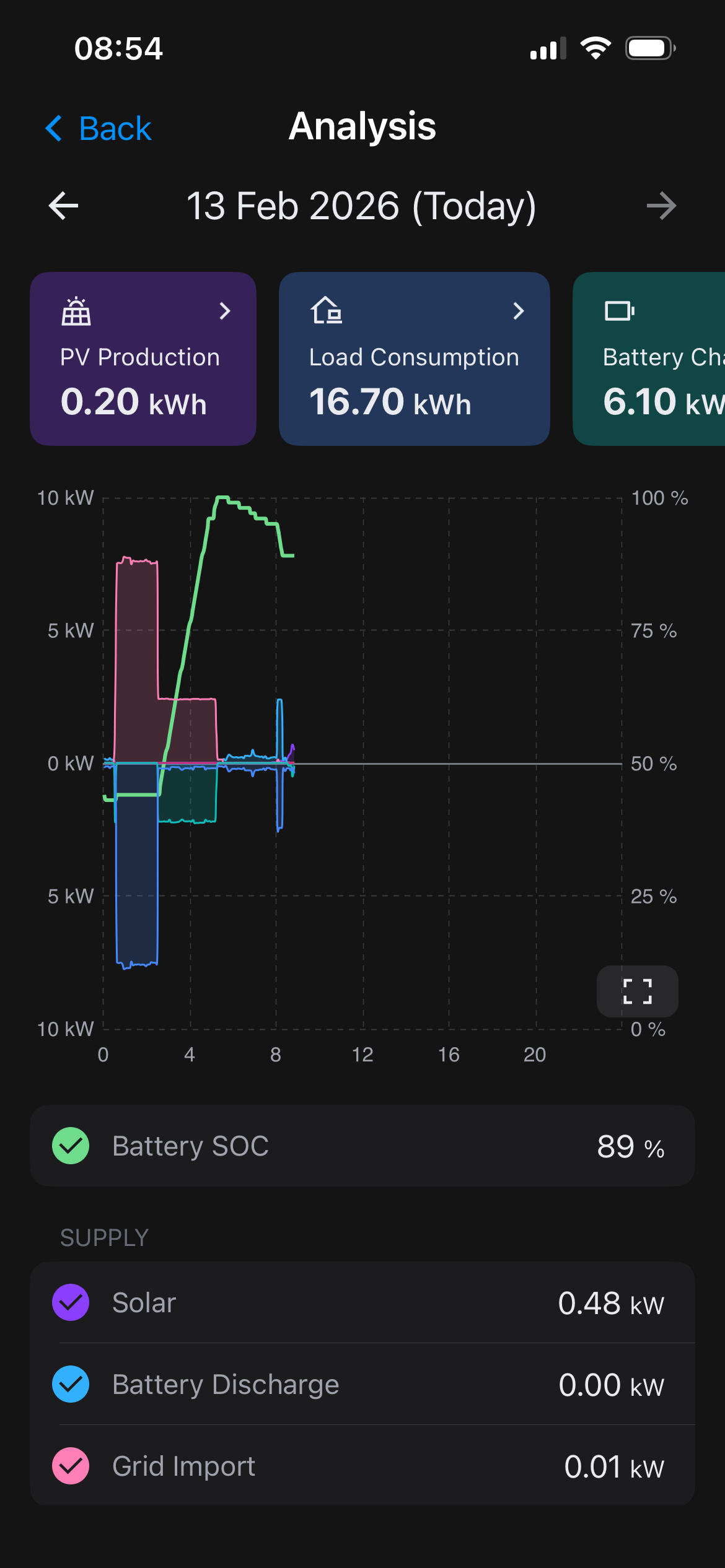This screenshot has height=1568, width=725.
Task: Tap the battery icon on Battery Charge card
Action: tap(619, 311)
